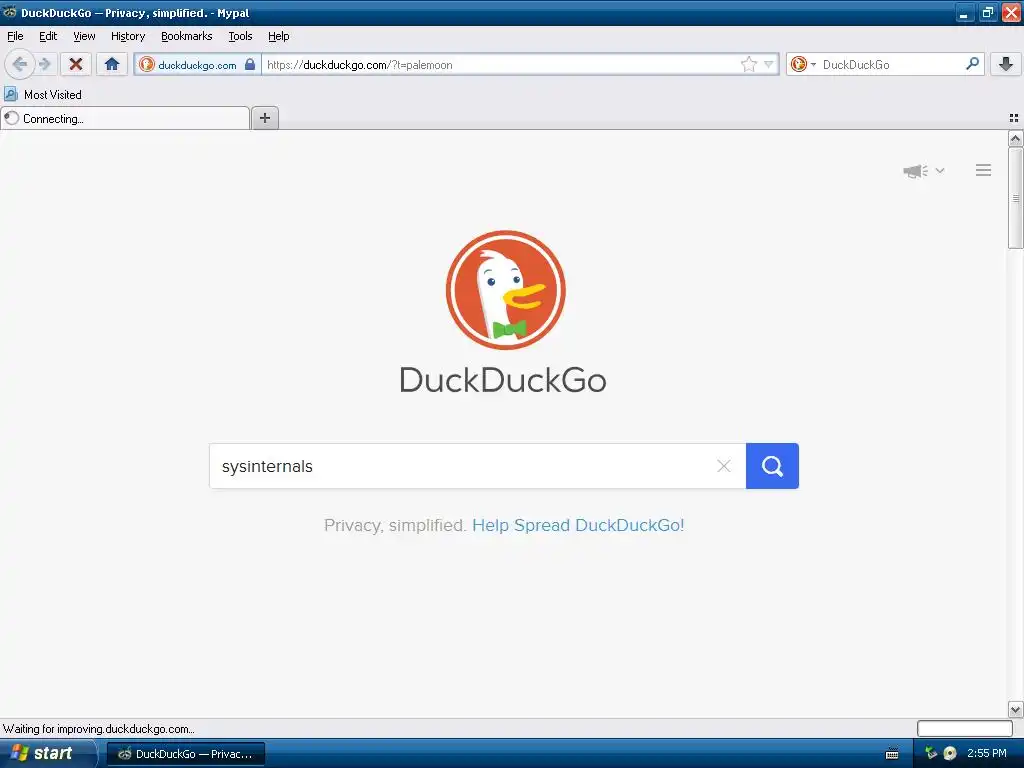This screenshot has height=768, width=1024.
Task: Click the on-screen keyboard tray icon
Action: point(891,754)
